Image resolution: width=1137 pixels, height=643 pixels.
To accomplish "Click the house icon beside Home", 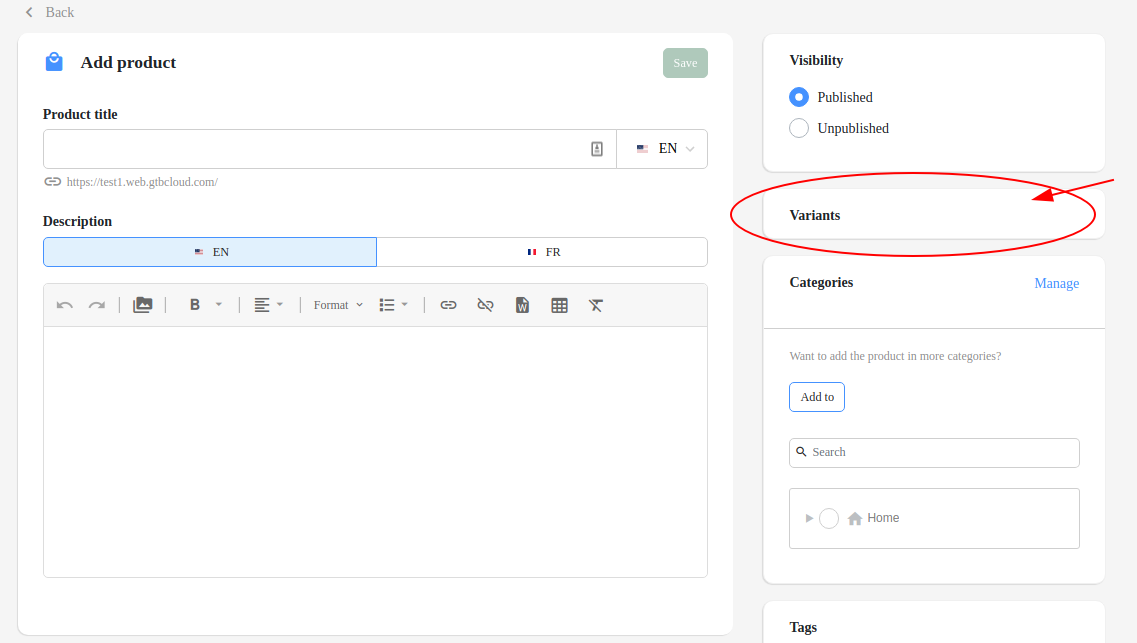I will 855,518.
